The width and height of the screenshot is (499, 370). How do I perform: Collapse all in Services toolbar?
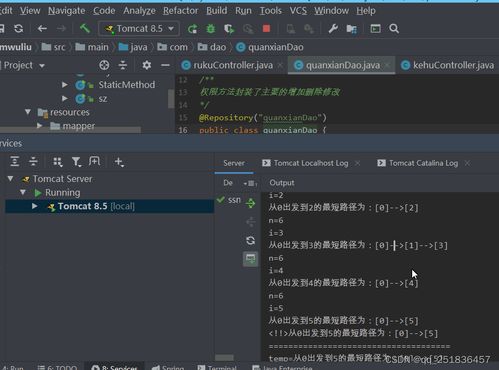(33, 161)
